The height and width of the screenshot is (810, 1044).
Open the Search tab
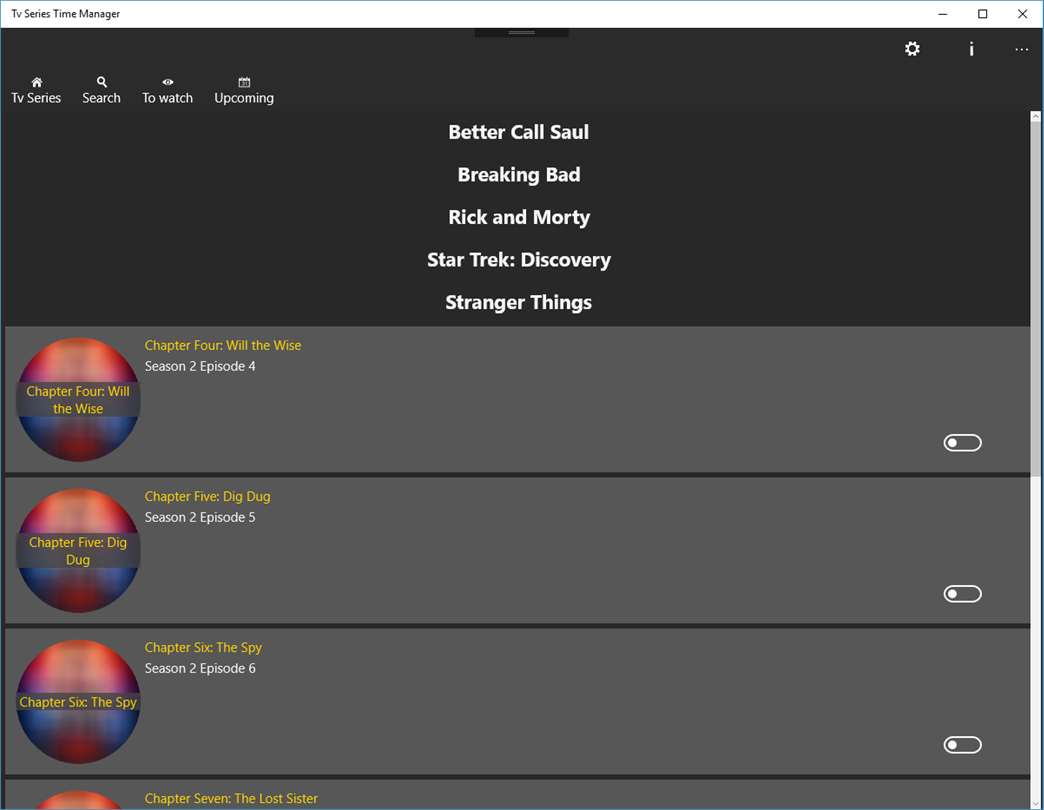tap(101, 91)
